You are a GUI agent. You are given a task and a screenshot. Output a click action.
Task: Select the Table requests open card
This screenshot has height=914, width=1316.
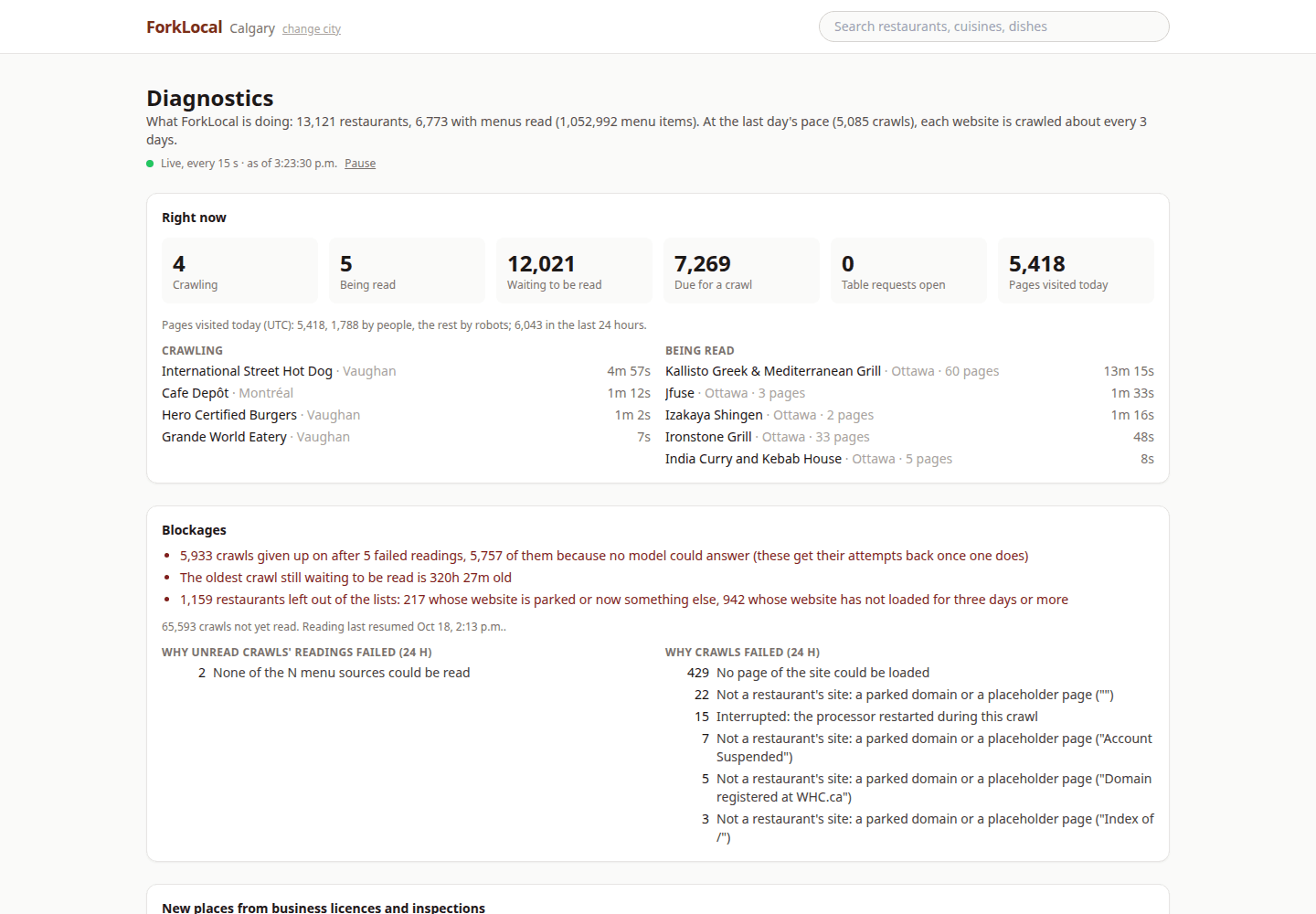point(908,271)
